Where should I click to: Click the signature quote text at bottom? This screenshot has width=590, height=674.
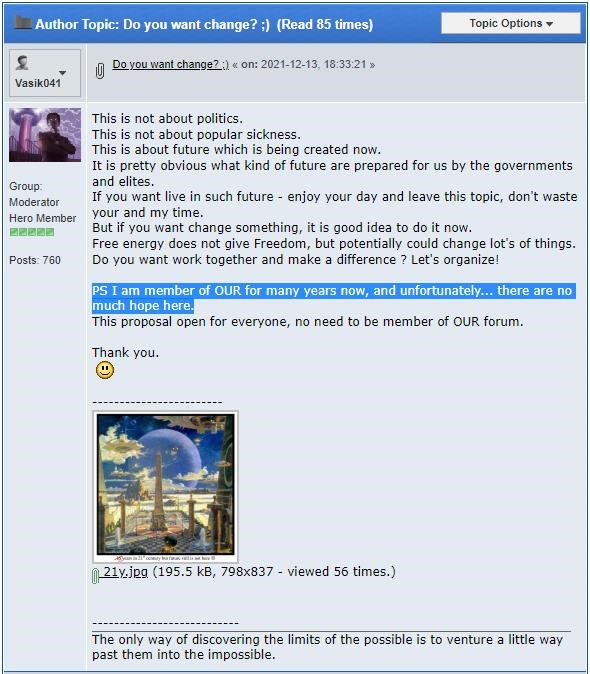click(327, 647)
